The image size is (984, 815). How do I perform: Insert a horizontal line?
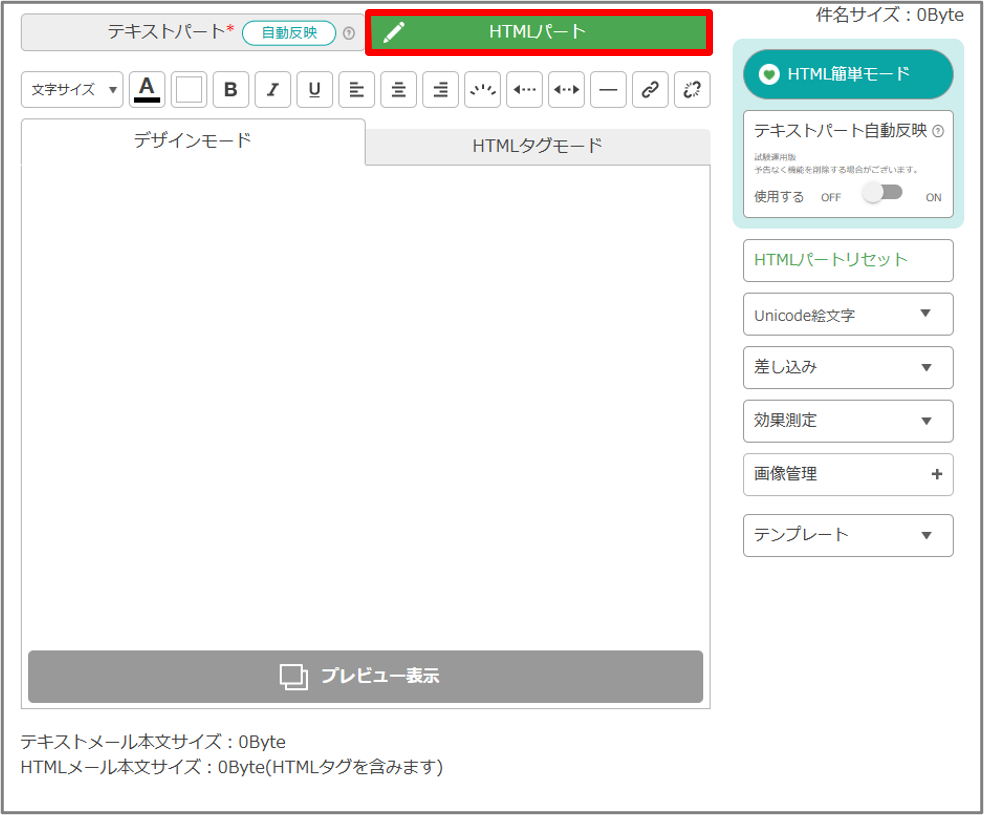[x=608, y=90]
